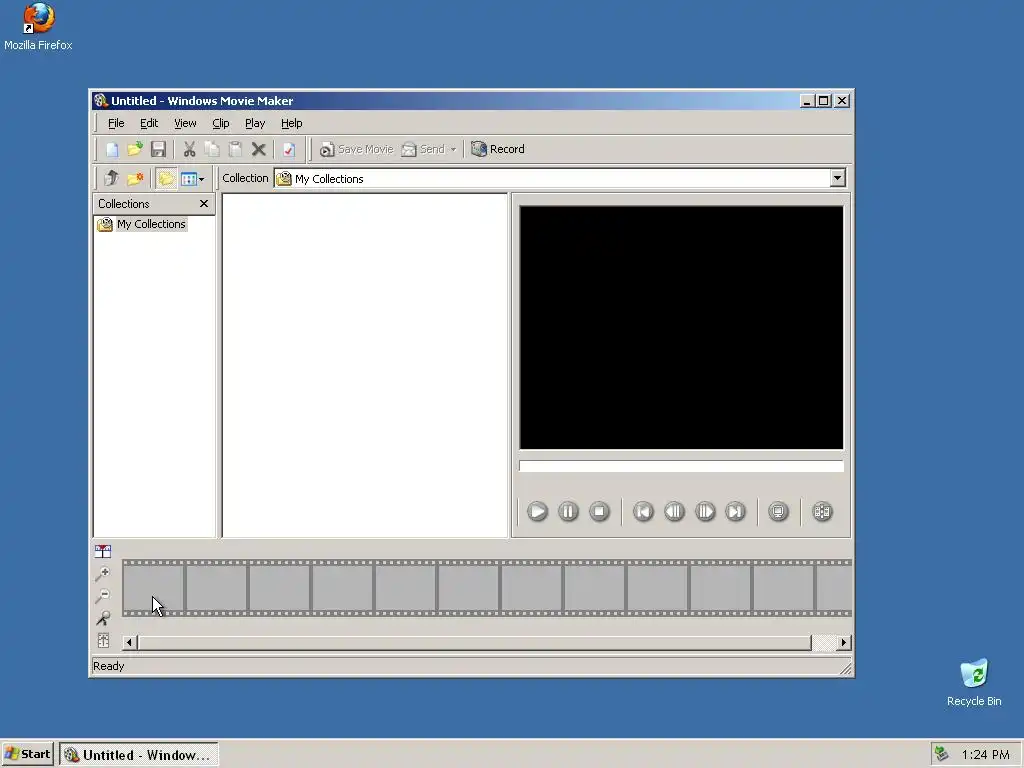Click the Copy toolbar icon

[x=212, y=150]
